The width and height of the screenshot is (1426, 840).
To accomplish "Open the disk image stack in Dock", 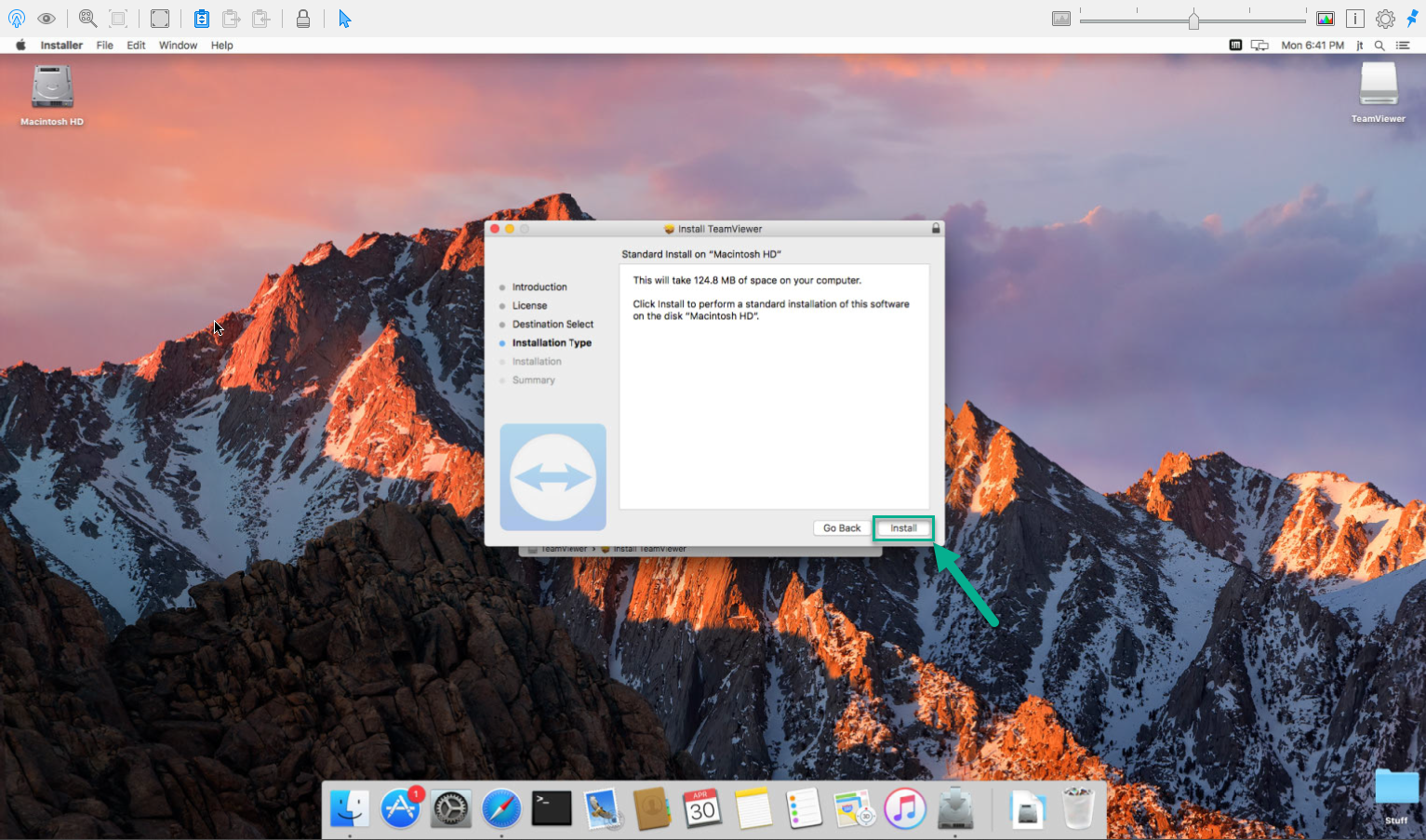I will point(1028,809).
